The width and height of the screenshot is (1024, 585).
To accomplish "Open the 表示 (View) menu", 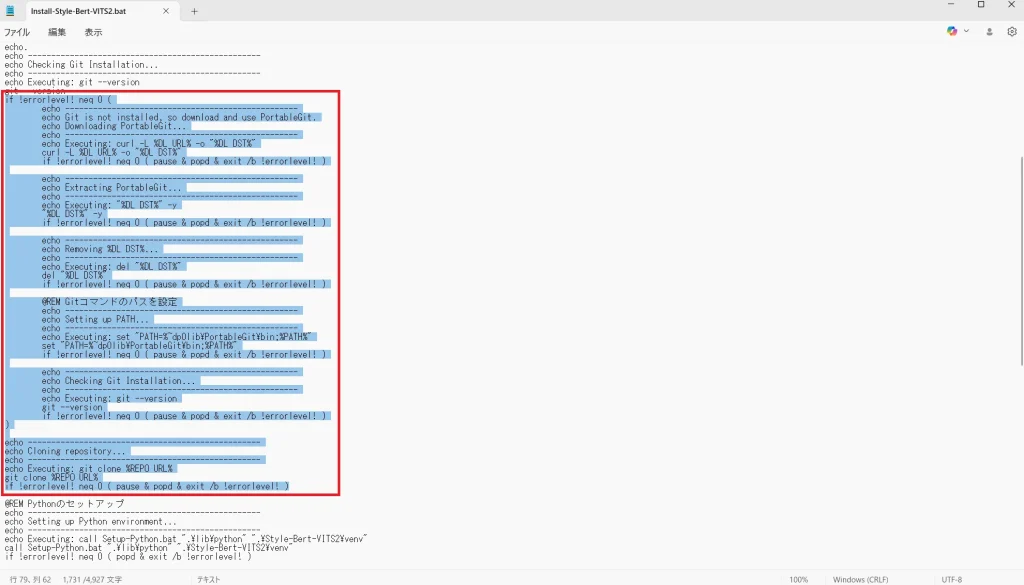I will pos(93,32).
